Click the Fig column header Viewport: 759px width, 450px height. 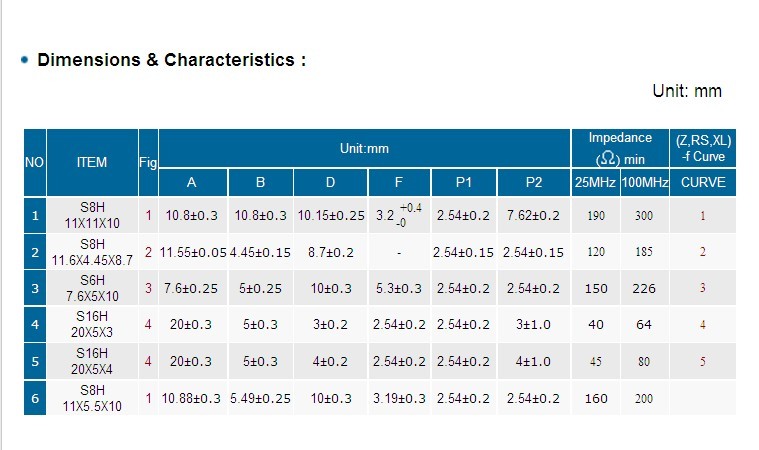coord(148,163)
